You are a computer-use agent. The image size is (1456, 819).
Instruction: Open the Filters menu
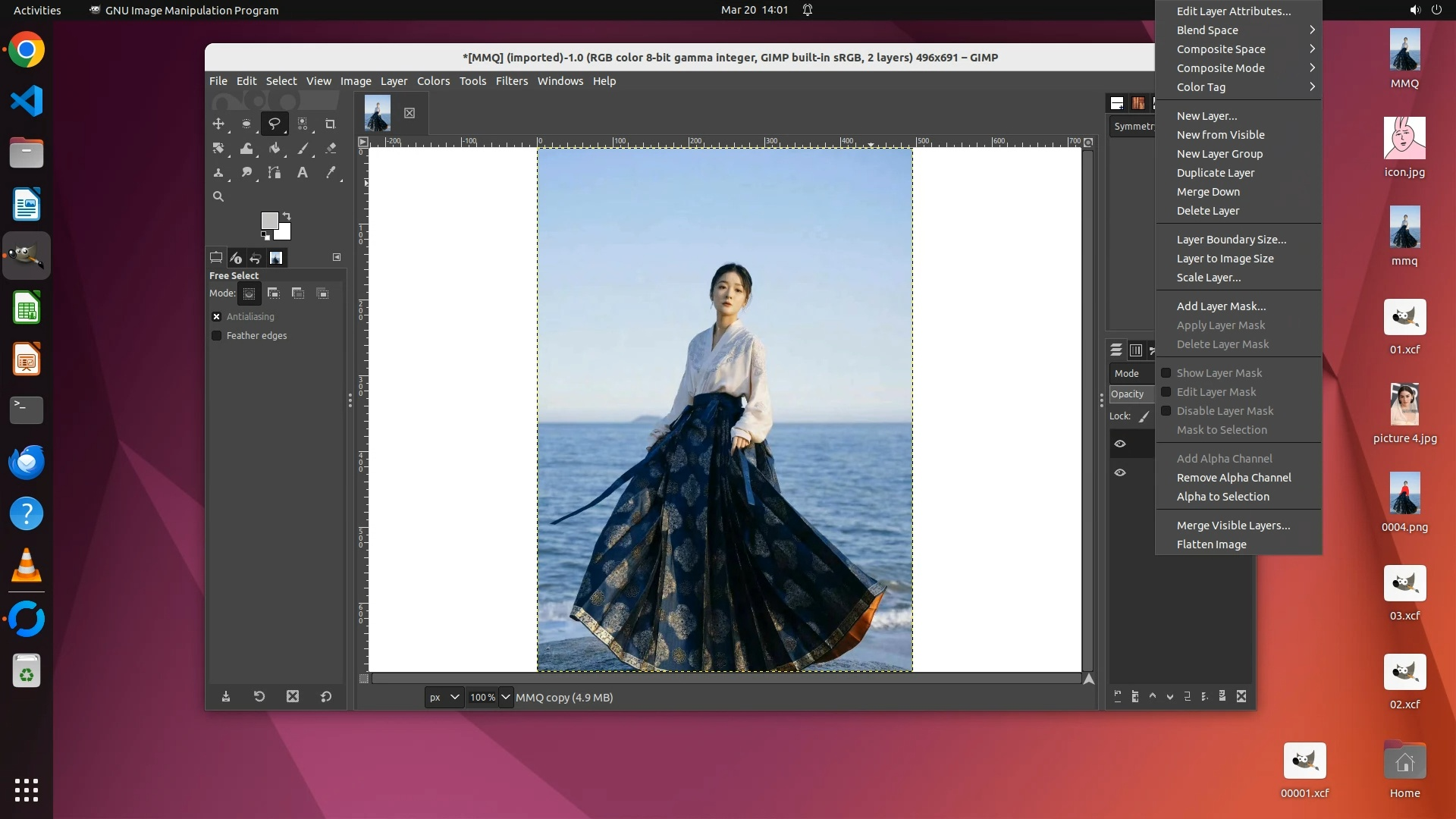pyautogui.click(x=511, y=81)
